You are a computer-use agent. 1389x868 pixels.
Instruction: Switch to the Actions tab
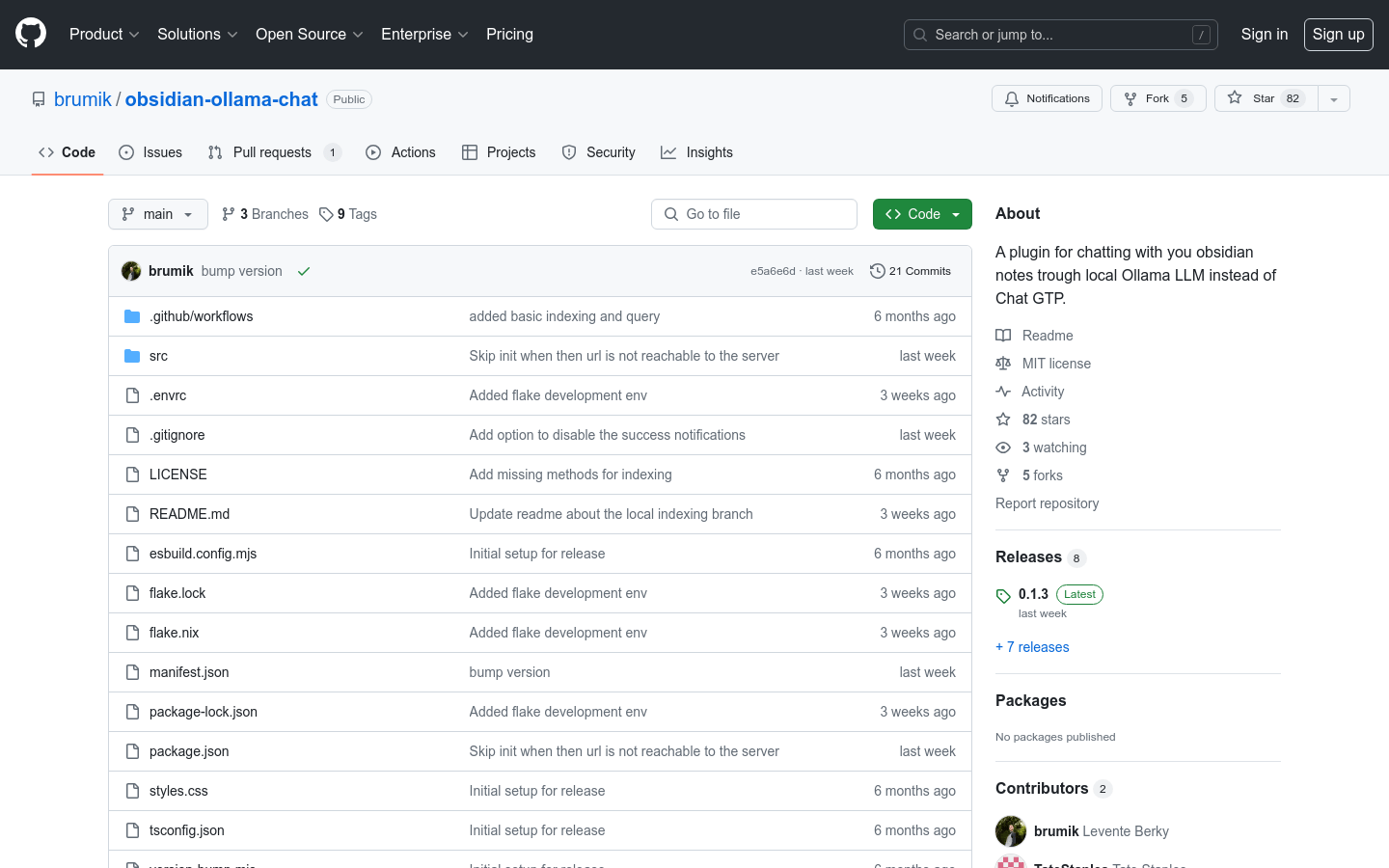(x=400, y=152)
